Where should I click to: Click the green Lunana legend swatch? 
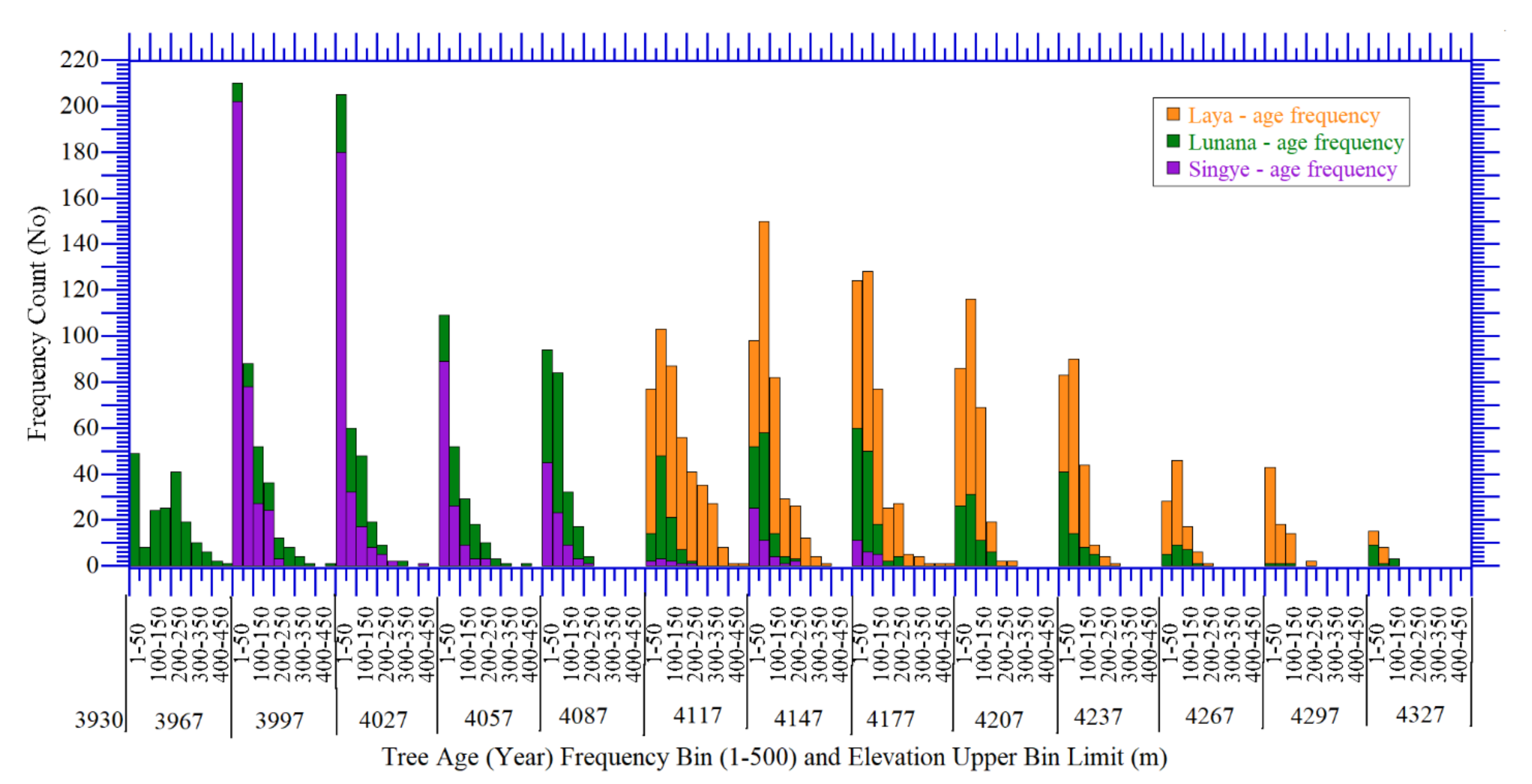pos(1173,141)
